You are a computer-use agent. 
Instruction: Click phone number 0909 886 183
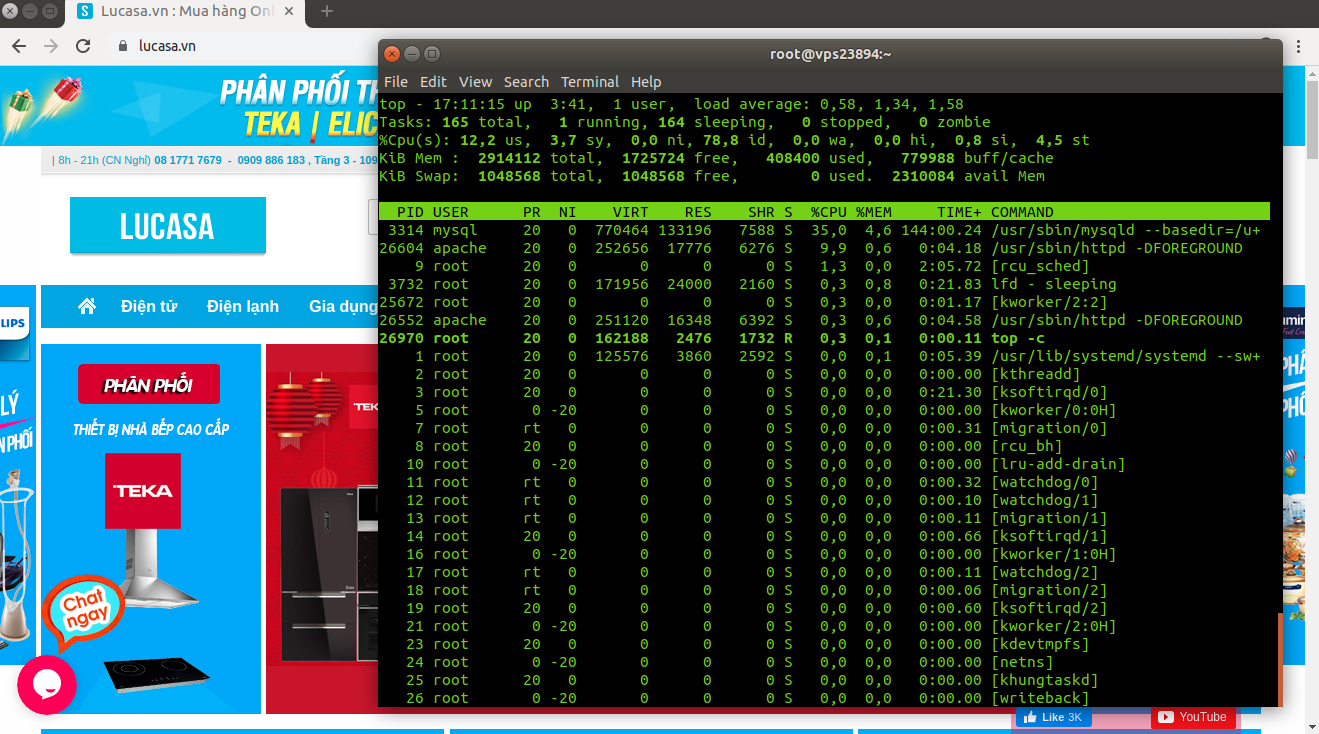coord(271,160)
